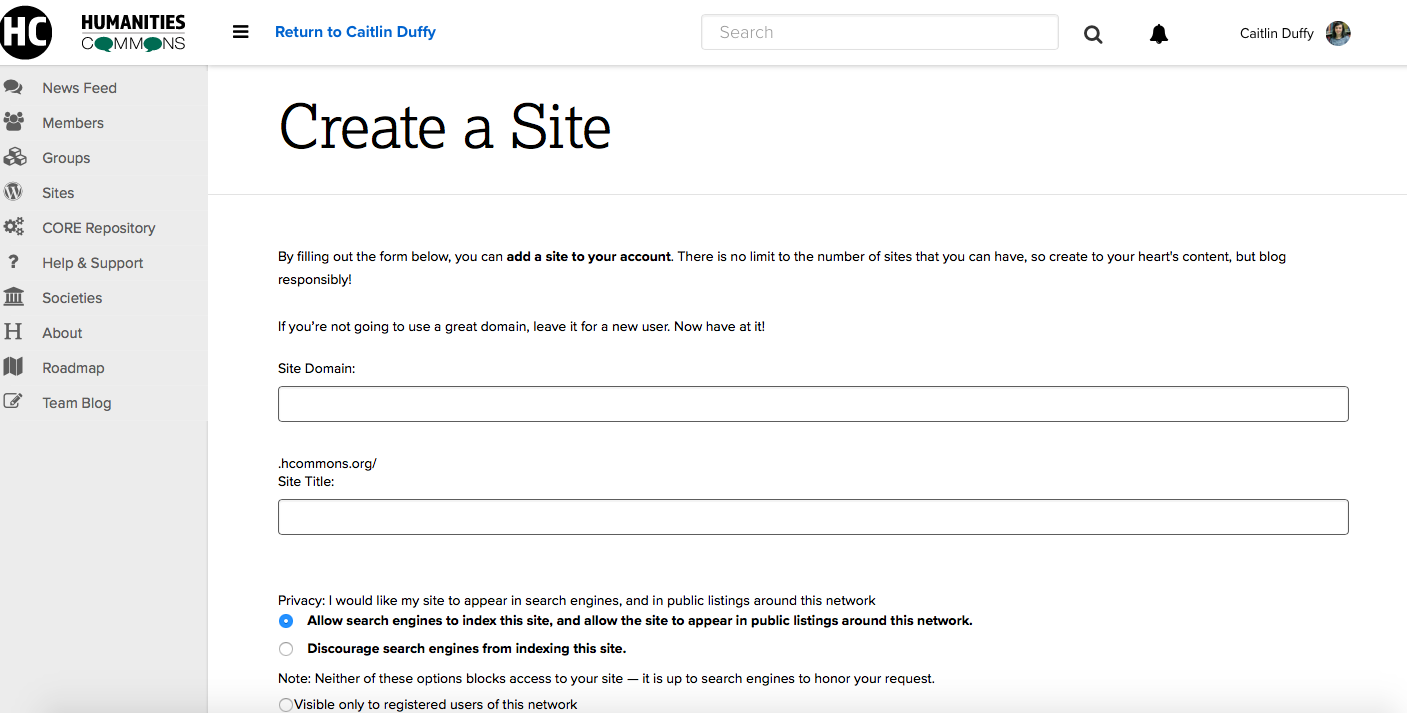Click Caitlin Duffy's profile avatar

[1338, 33]
